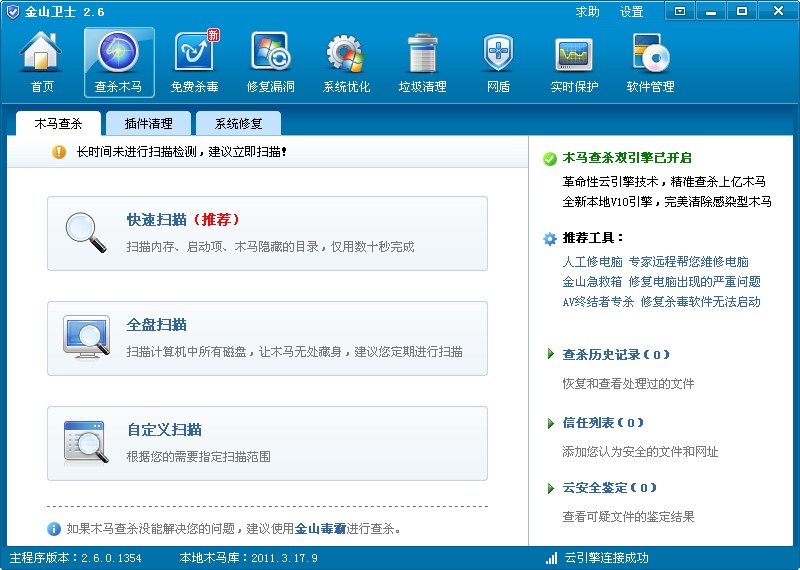Click the window-search icon for 自定义扫描
Image resolution: width=800 pixels, height=570 pixels.
tap(86, 442)
